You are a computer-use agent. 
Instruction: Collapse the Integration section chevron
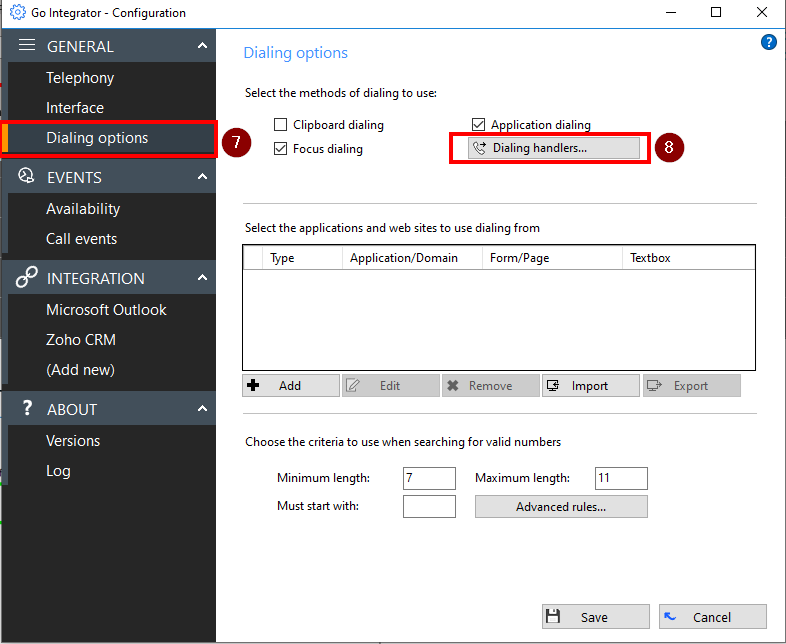[x=202, y=278]
